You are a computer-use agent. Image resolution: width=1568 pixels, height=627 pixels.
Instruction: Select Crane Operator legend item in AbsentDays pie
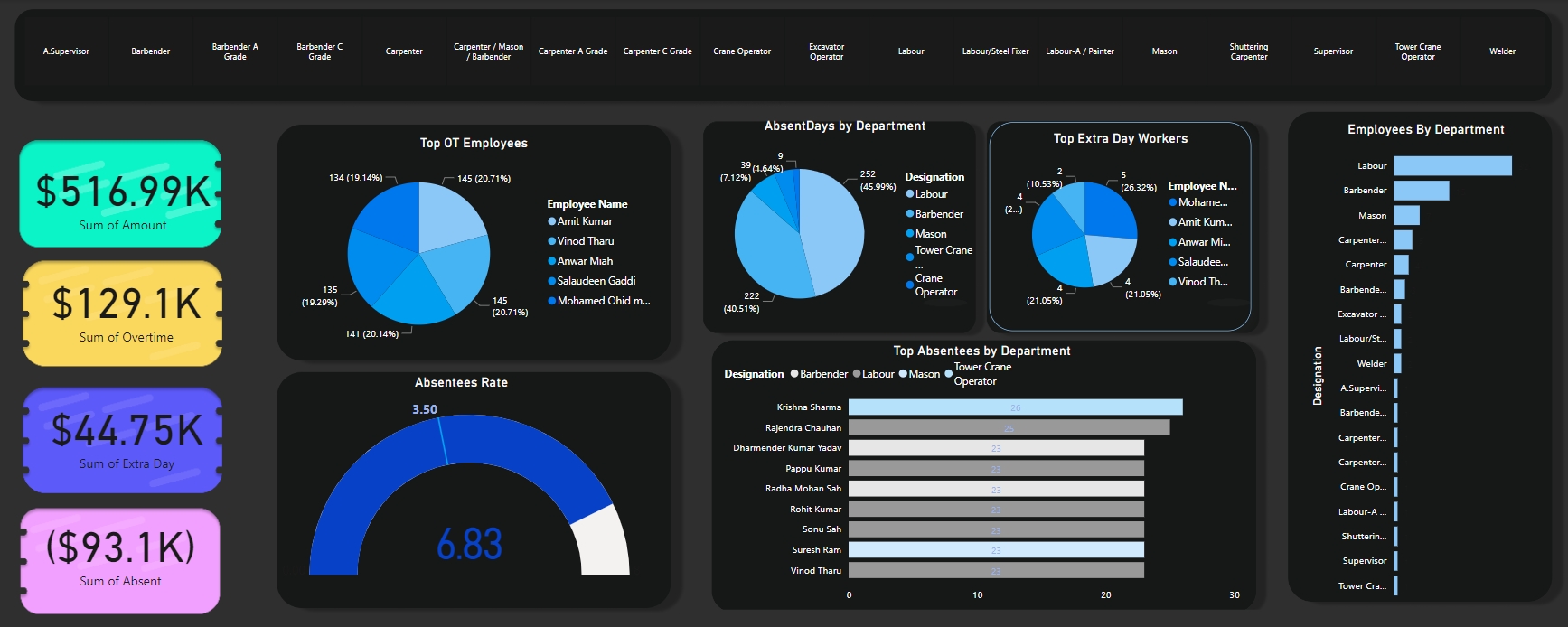pos(910,285)
